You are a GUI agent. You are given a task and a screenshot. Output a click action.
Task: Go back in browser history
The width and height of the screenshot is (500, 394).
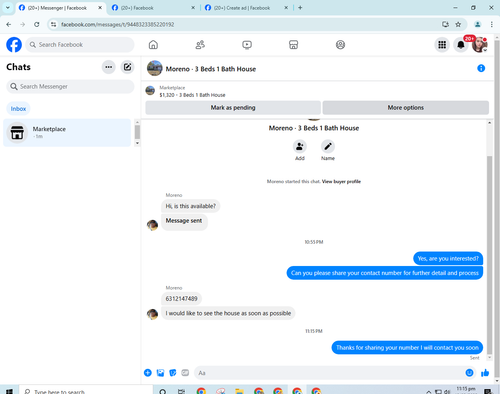point(9,24)
